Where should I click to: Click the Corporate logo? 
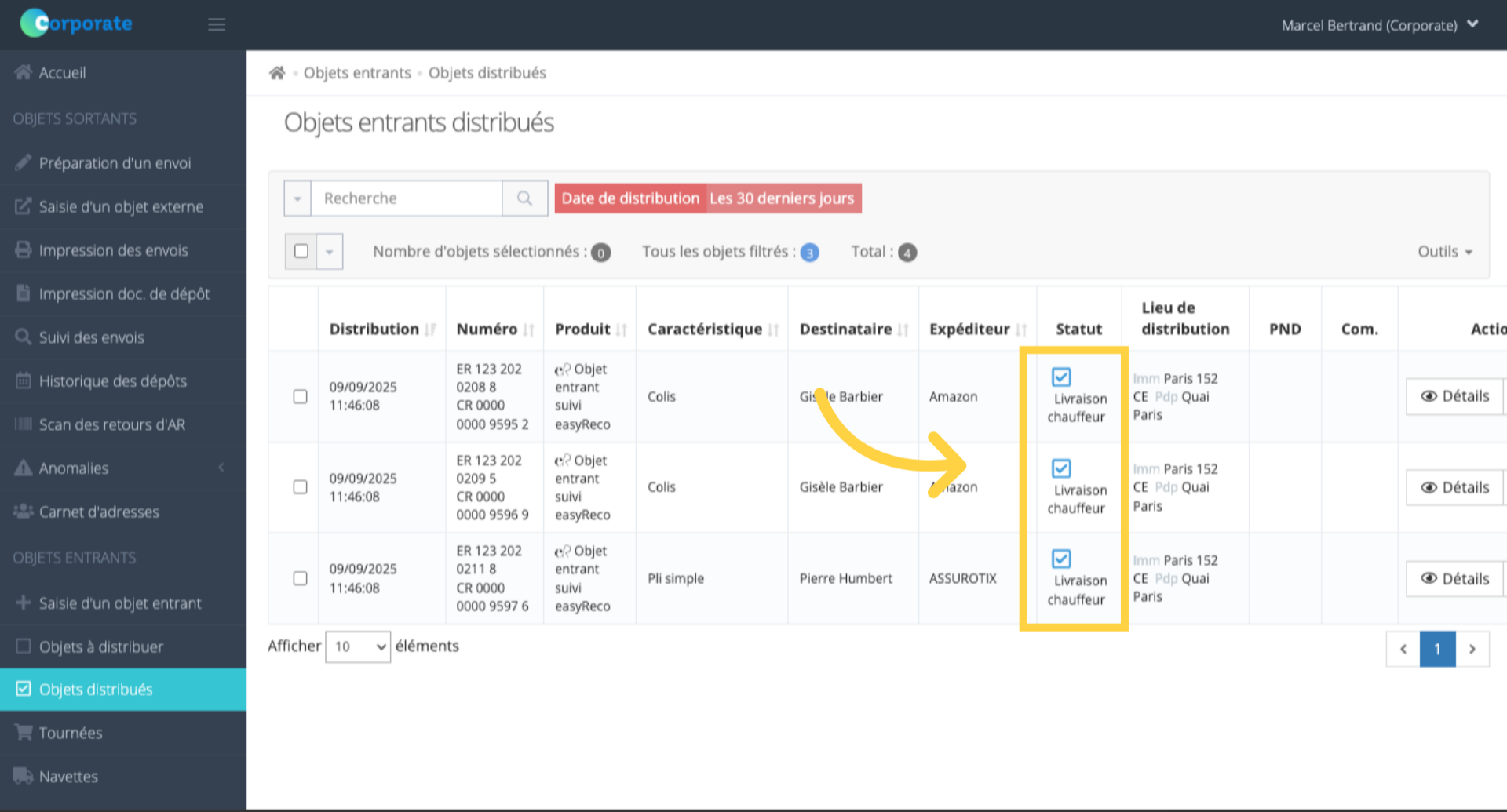coord(76,24)
